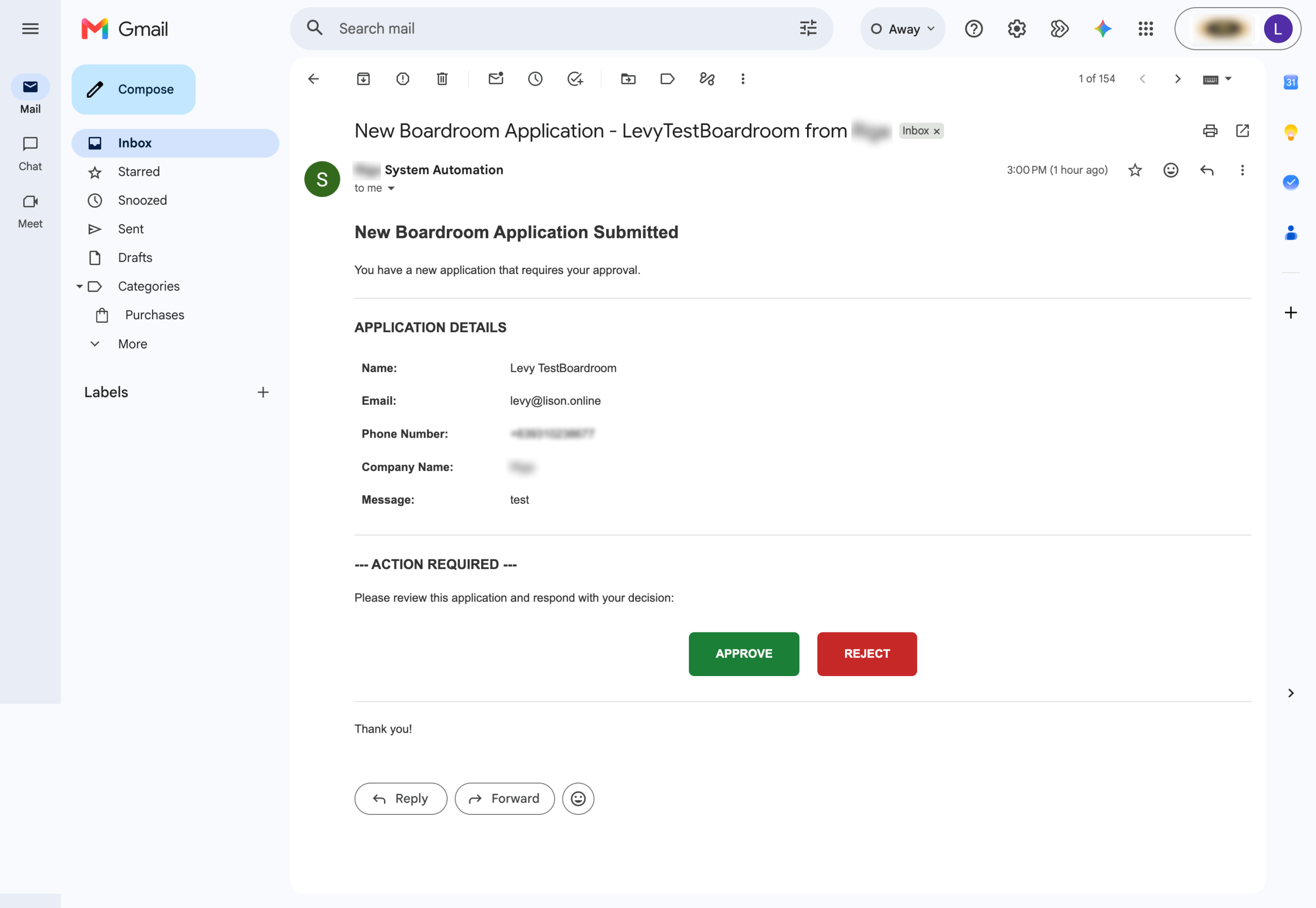The width and height of the screenshot is (1316, 908).
Task: Open email in a new window
Action: point(1242,131)
